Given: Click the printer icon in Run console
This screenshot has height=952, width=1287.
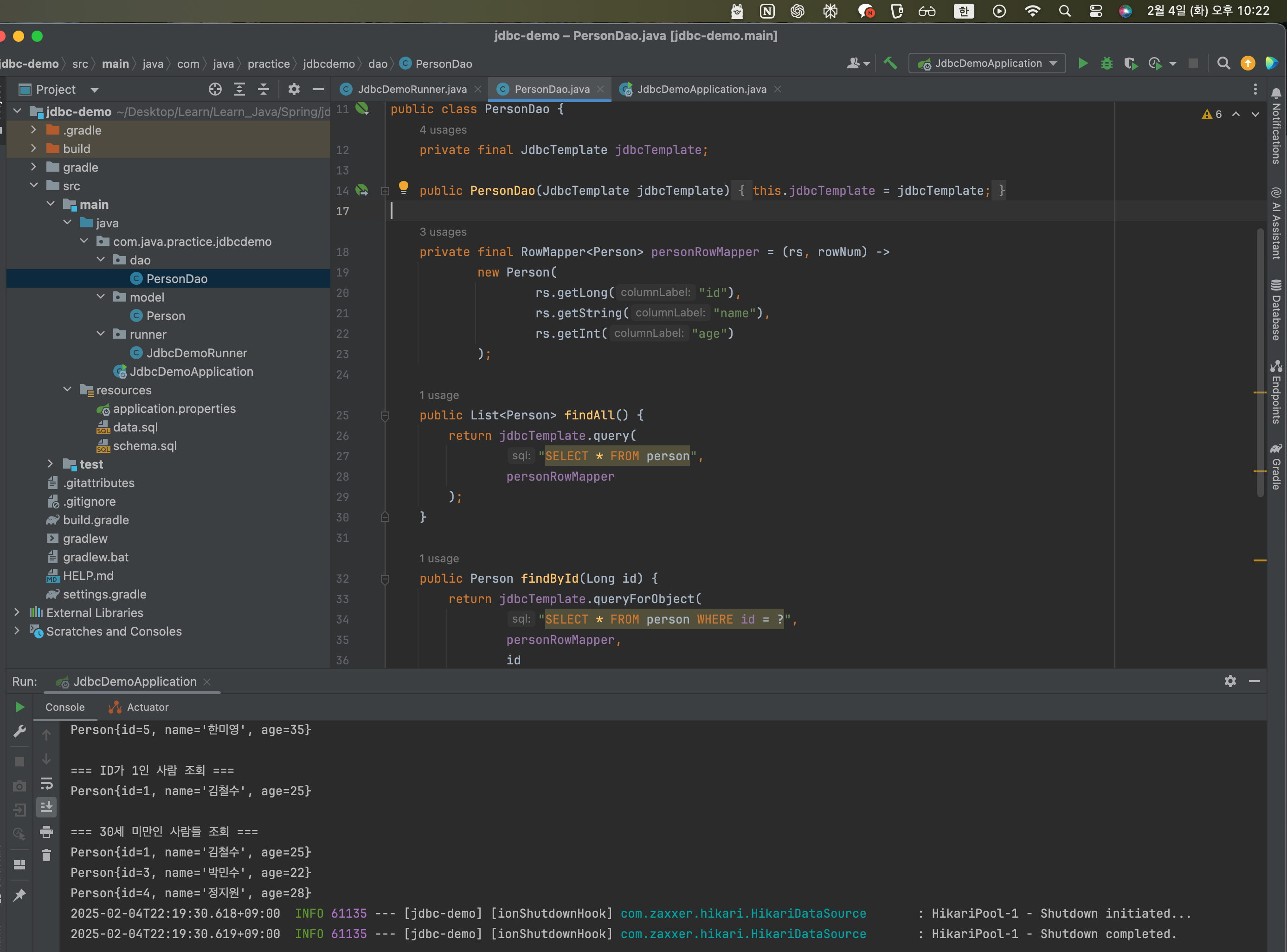Looking at the screenshot, I should pyautogui.click(x=47, y=831).
